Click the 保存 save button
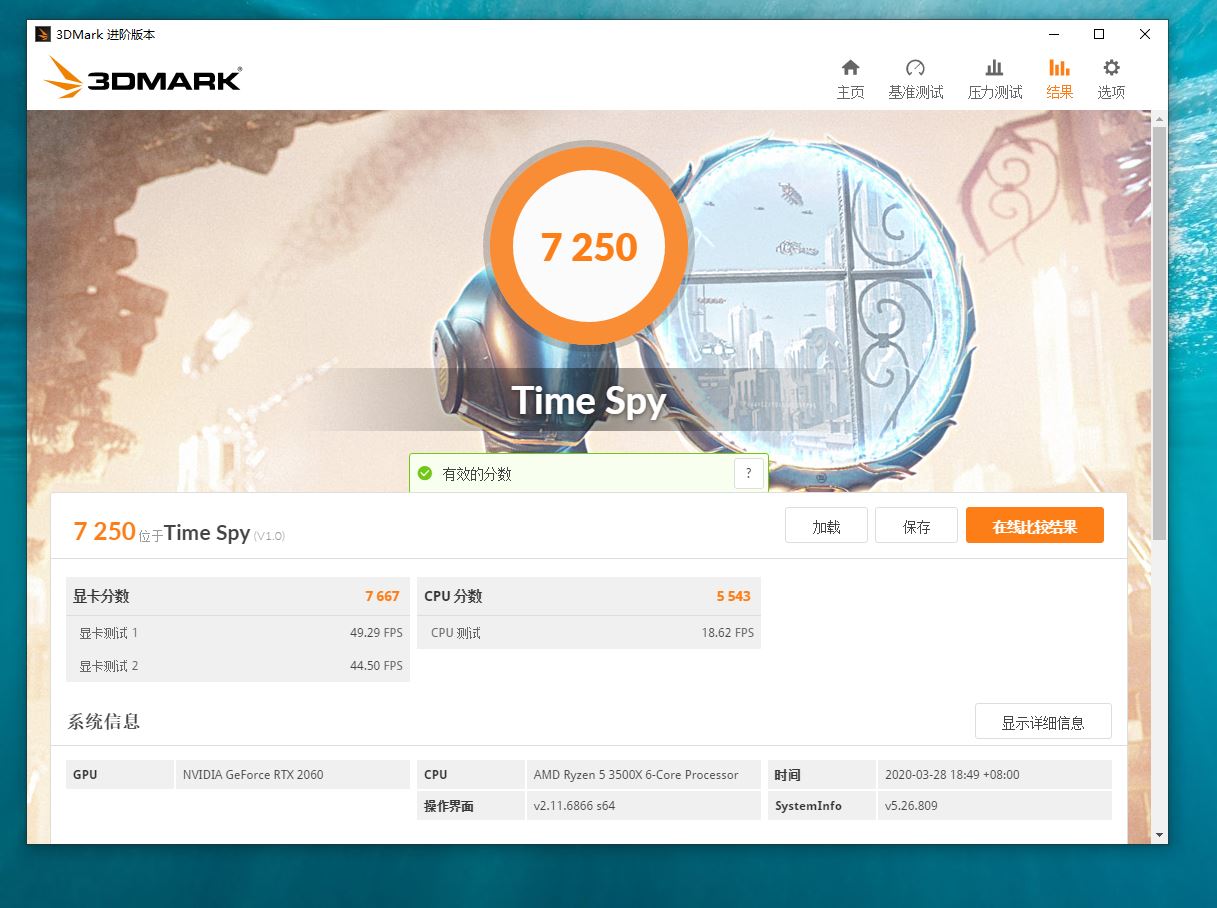Viewport: 1217px width, 908px height. [x=916, y=526]
